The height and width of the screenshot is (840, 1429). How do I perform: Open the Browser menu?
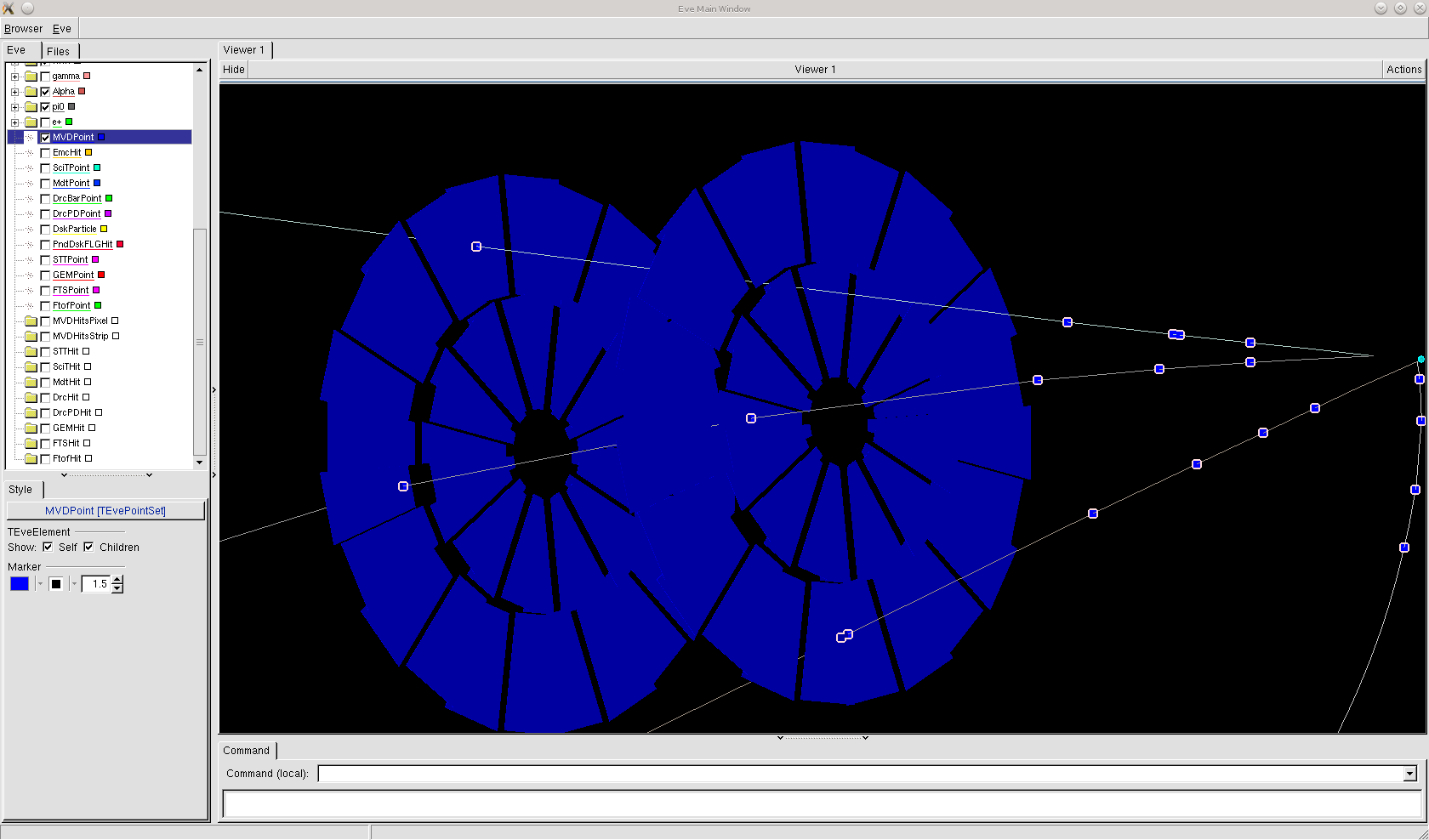[x=23, y=29]
